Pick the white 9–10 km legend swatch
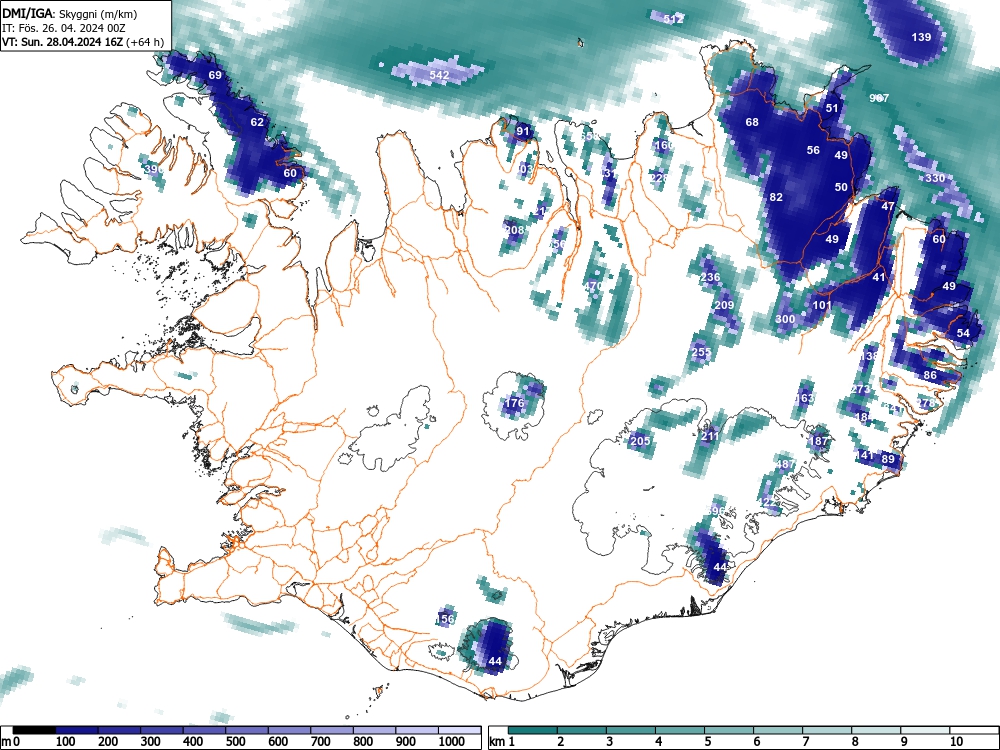The width and height of the screenshot is (1000, 750). tap(925, 730)
